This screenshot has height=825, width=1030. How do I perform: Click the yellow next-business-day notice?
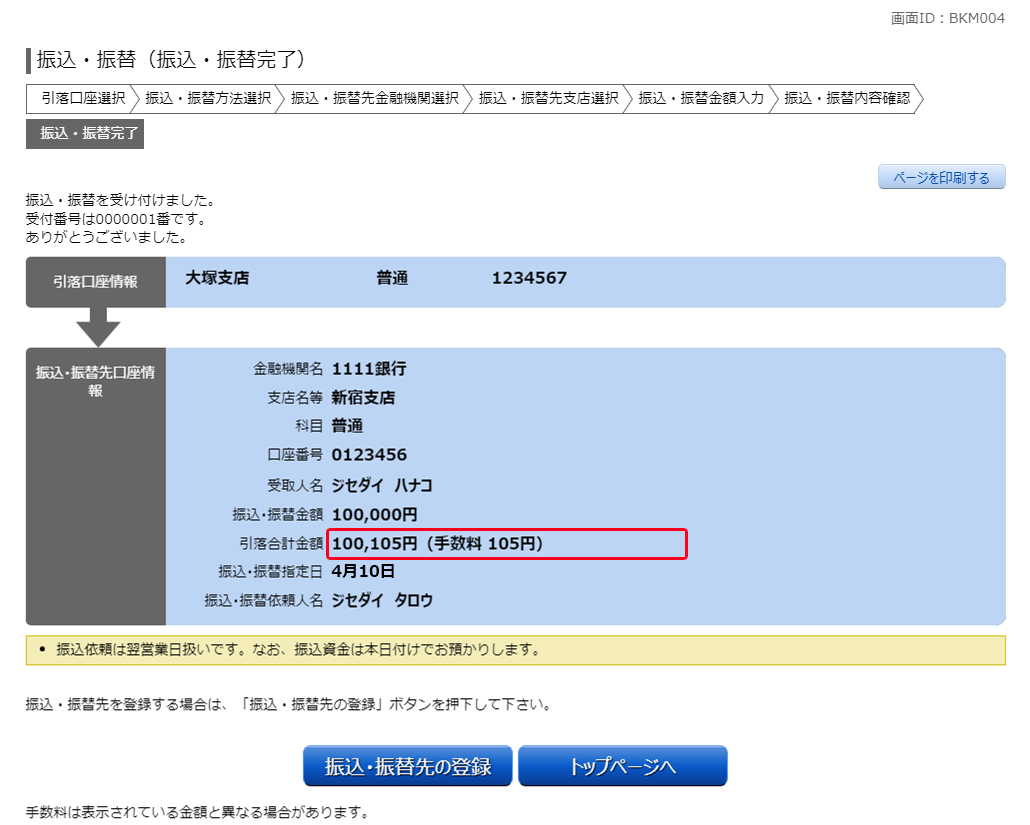515,650
